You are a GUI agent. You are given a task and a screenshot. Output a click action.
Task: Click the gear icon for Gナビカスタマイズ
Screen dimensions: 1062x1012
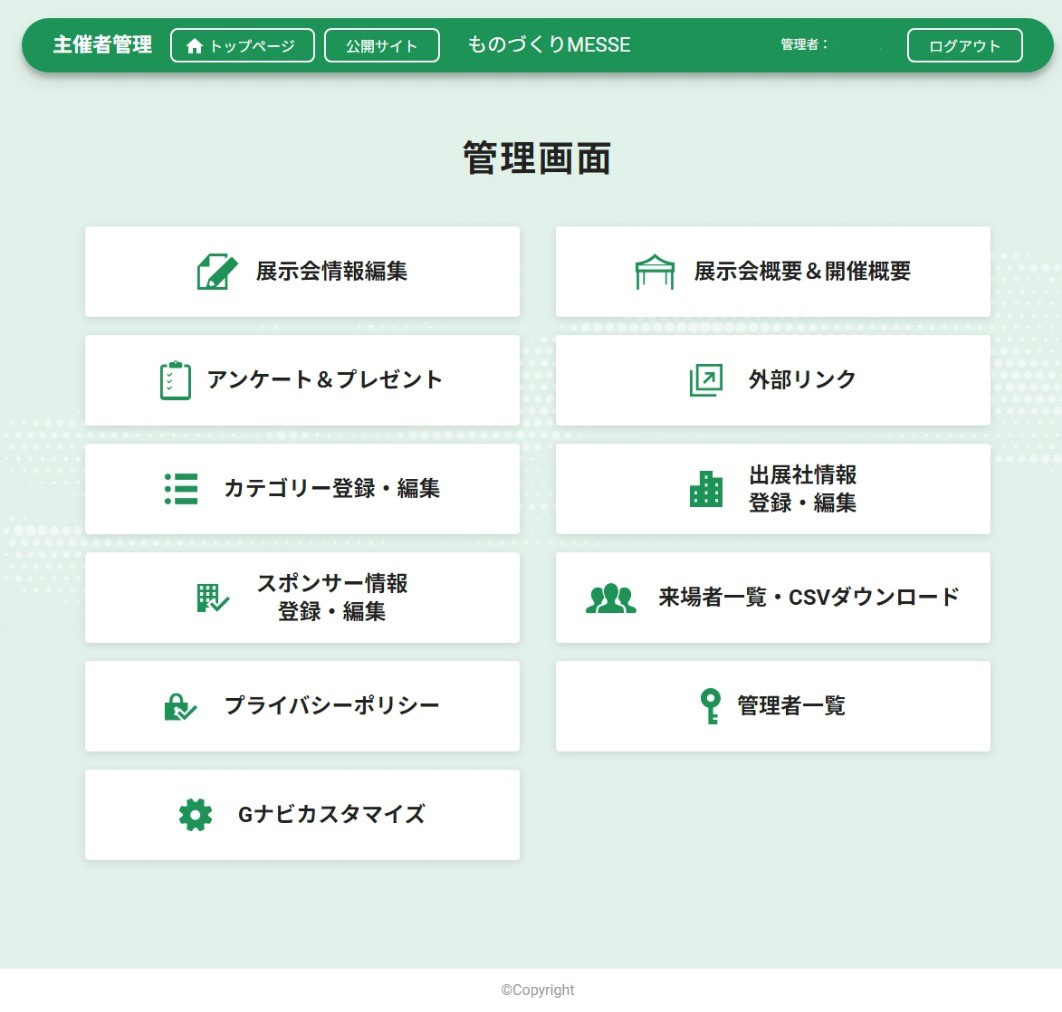(195, 815)
